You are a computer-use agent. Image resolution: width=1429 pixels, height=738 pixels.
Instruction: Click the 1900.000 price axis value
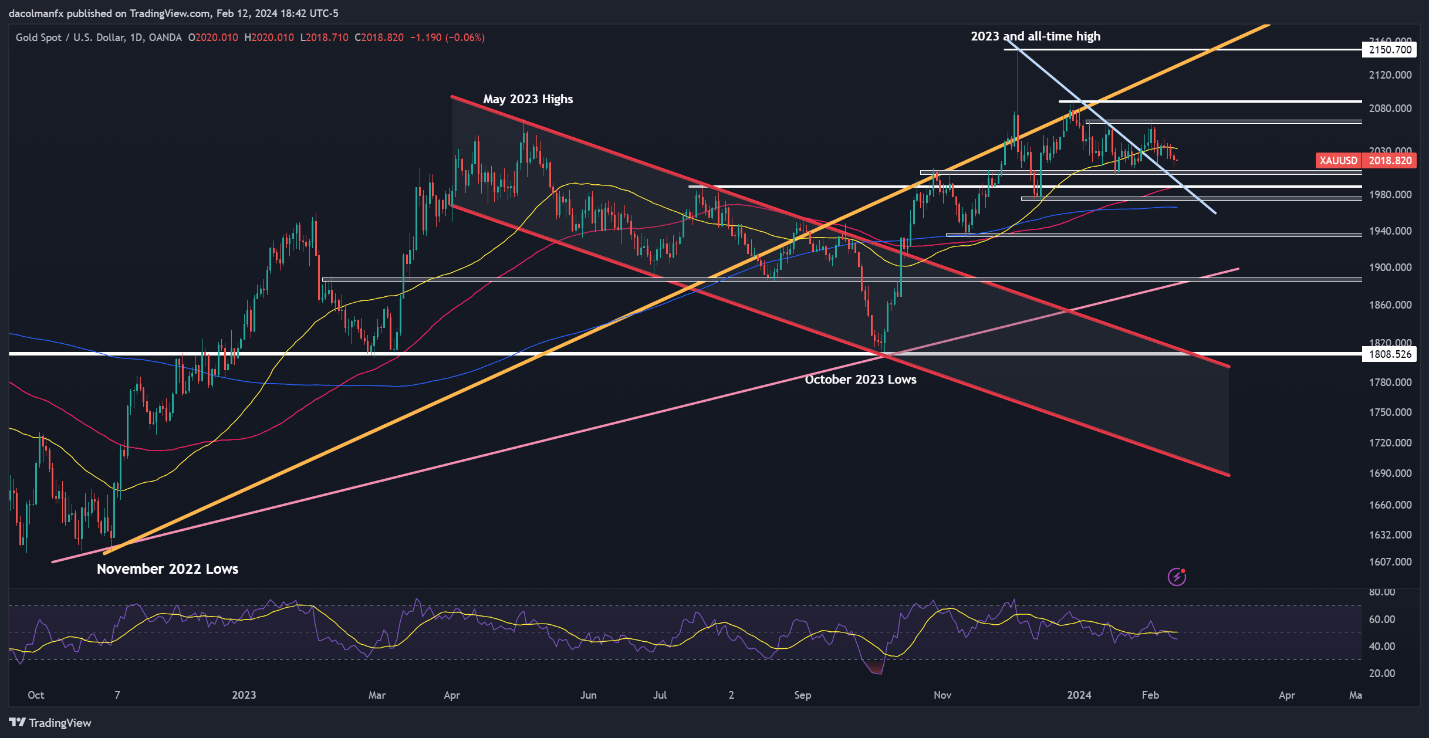click(1392, 268)
